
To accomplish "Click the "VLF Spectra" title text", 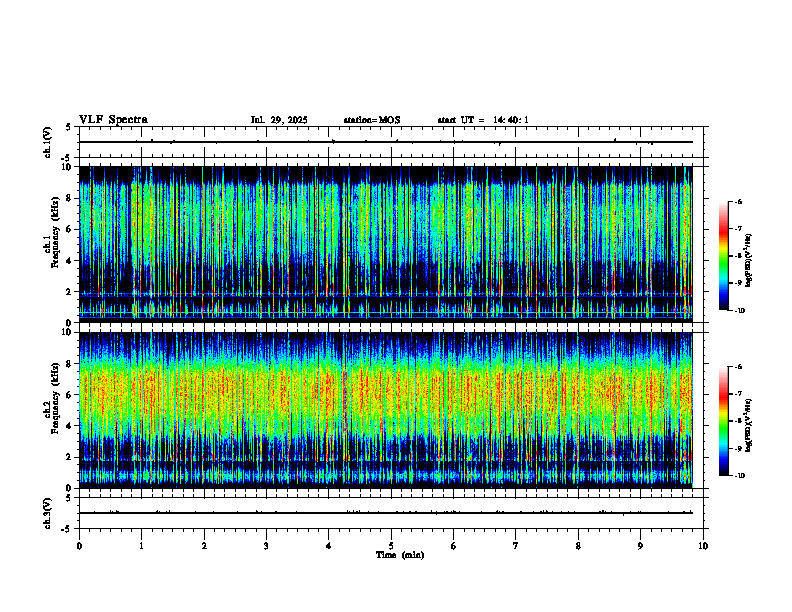I will coord(113,120).
